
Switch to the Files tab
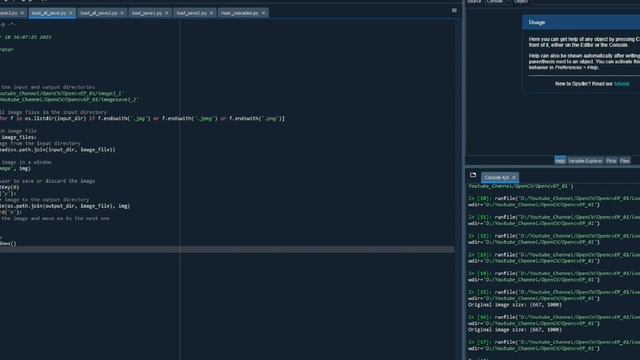click(x=624, y=161)
